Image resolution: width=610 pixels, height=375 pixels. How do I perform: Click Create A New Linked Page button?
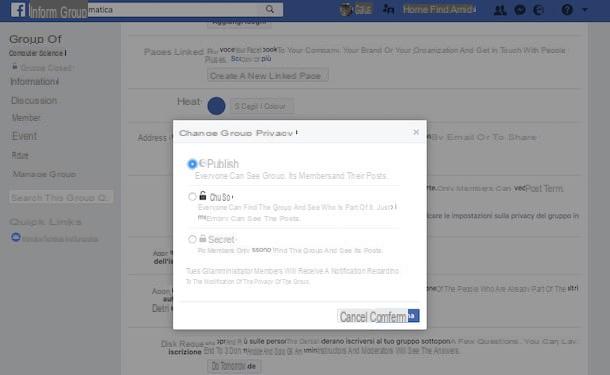[268, 76]
